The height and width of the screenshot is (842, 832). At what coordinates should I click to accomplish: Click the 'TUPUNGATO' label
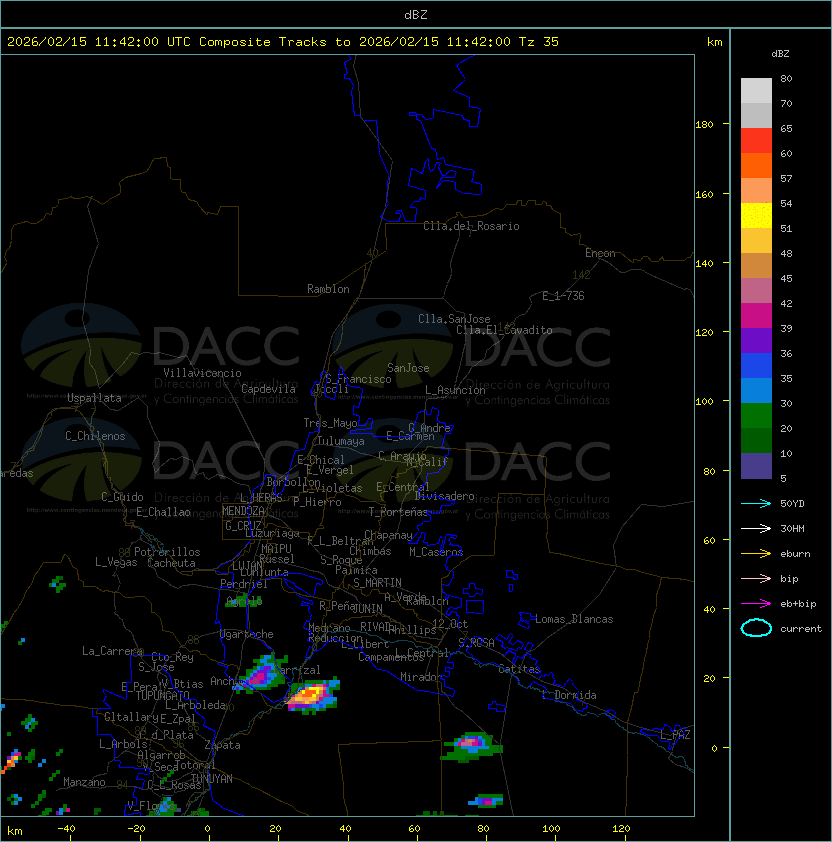[x=162, y=695]
